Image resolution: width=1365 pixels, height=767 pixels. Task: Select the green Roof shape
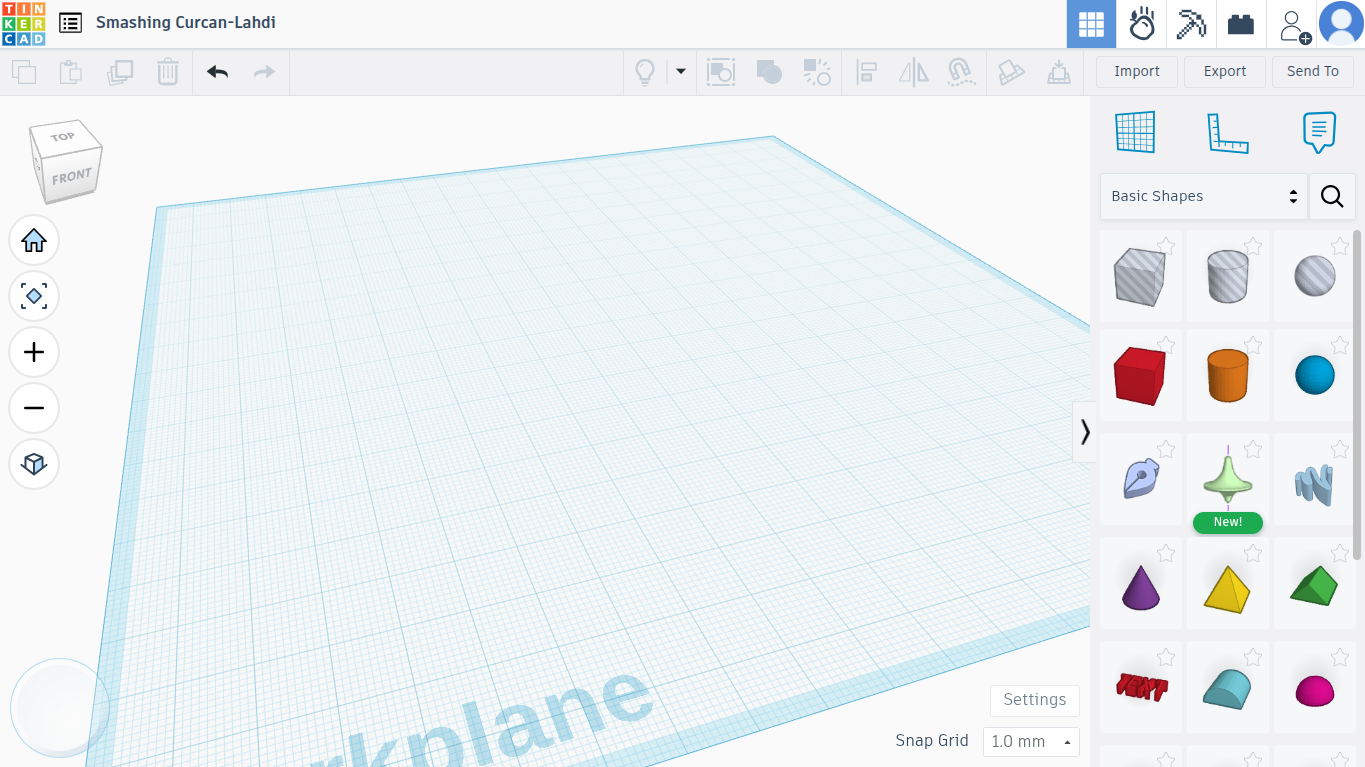(1315, 584)
